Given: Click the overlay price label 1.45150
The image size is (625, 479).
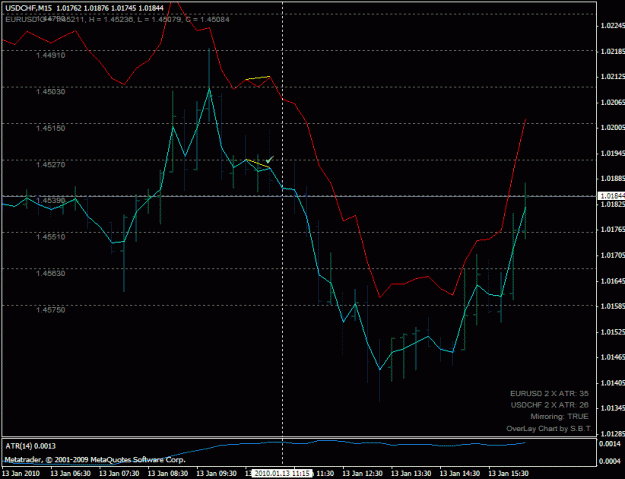Looking at the screenshot, I should click(51, 128).
